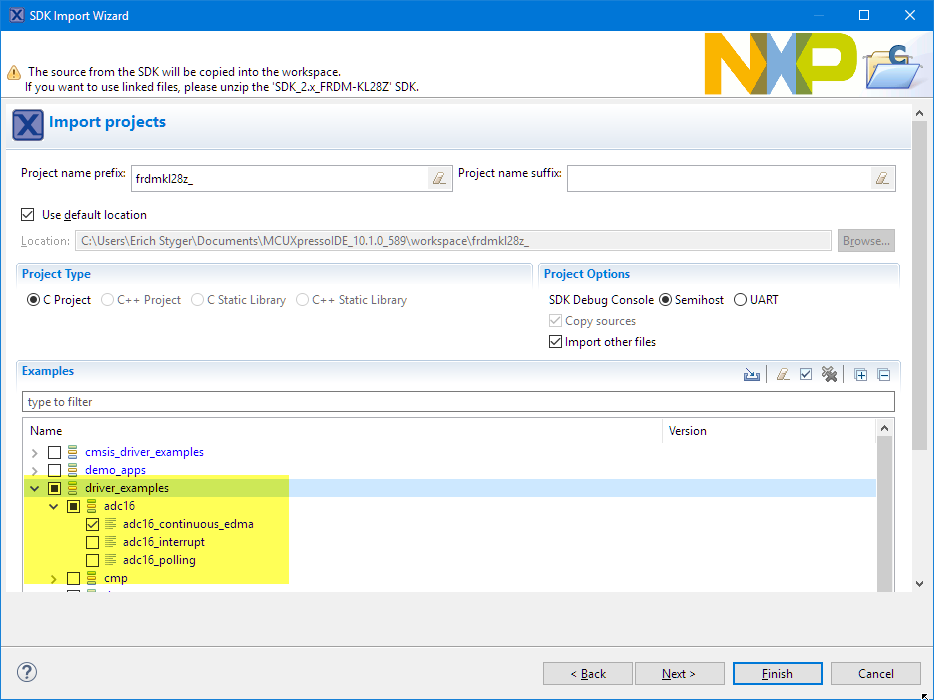The width and height of the screenshot is (934, 700).
Task: Check the cmp group checkbox
Action: coord(73,578)
